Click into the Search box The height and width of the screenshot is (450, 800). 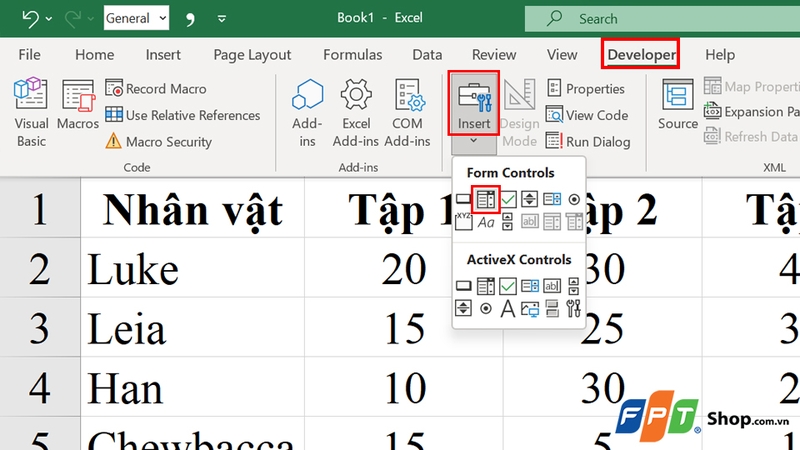(662, 19)
